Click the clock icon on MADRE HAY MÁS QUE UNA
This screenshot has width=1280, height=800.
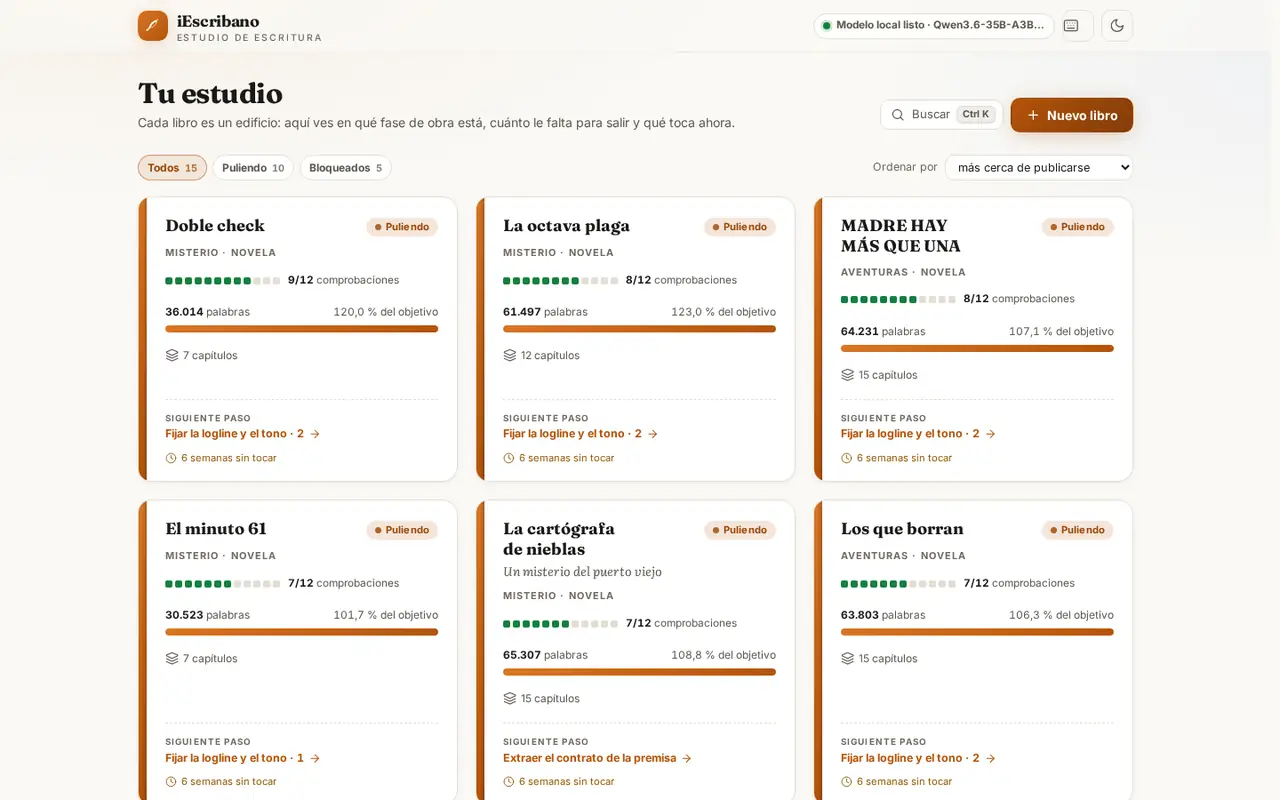click(x=847, y=458)
